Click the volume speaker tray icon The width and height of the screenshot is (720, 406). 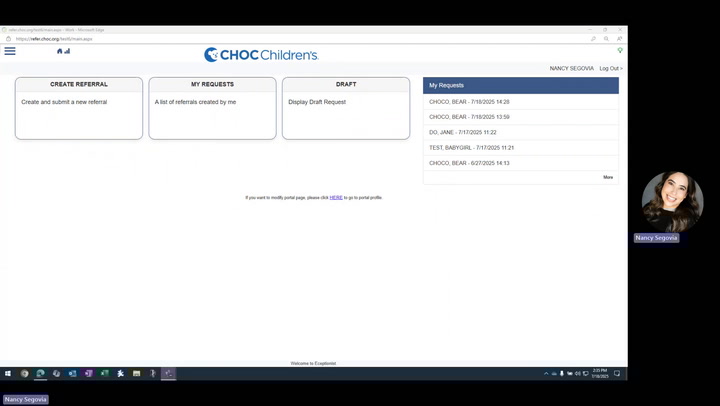pos(578,373)
